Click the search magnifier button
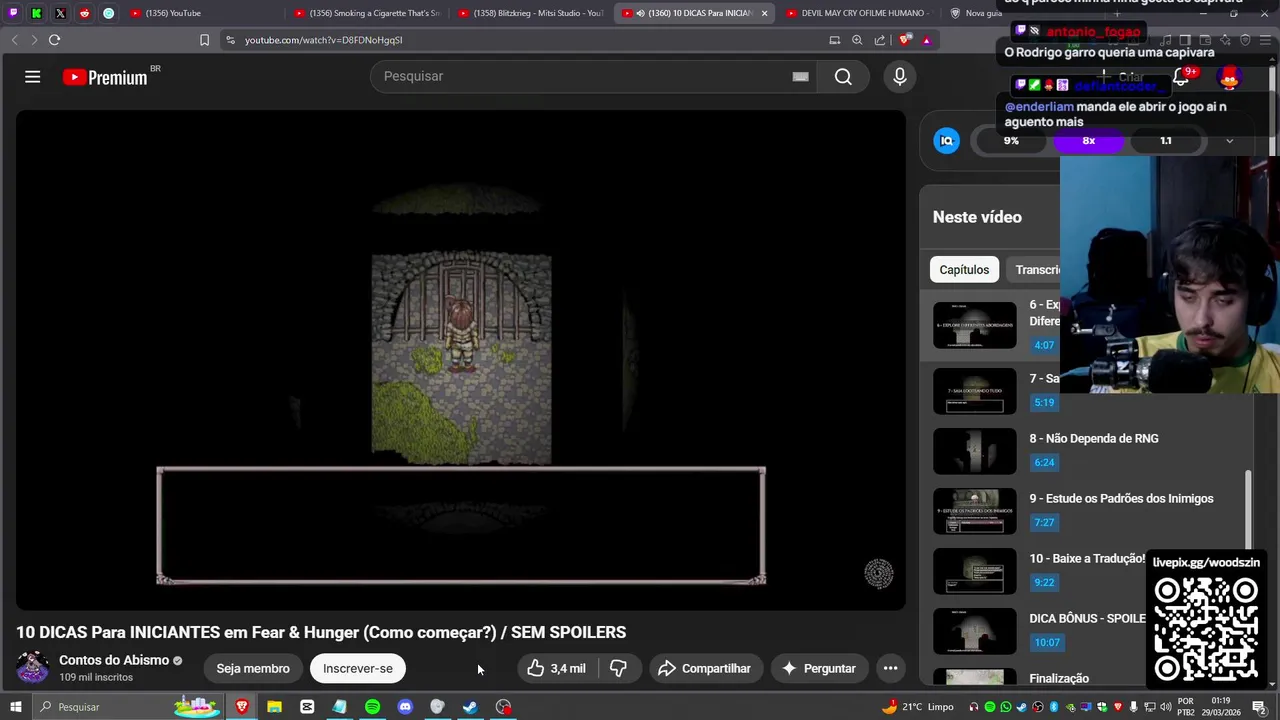This screenshot has width=1280, height=720. 843,77
